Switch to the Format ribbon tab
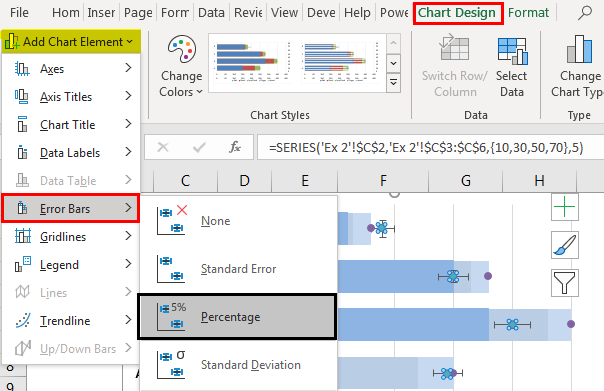Viewport: 604px width, 391px height. click(x=528, y=13)
